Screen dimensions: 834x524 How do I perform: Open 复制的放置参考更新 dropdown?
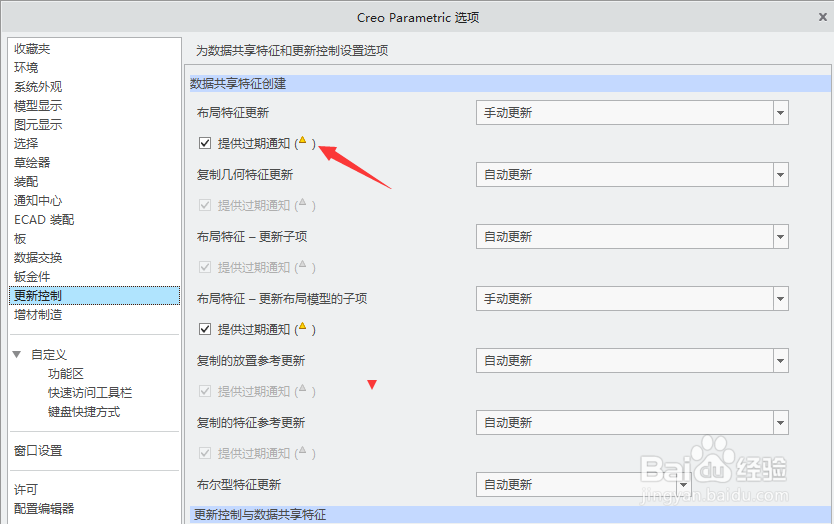[x=632, y=361]
